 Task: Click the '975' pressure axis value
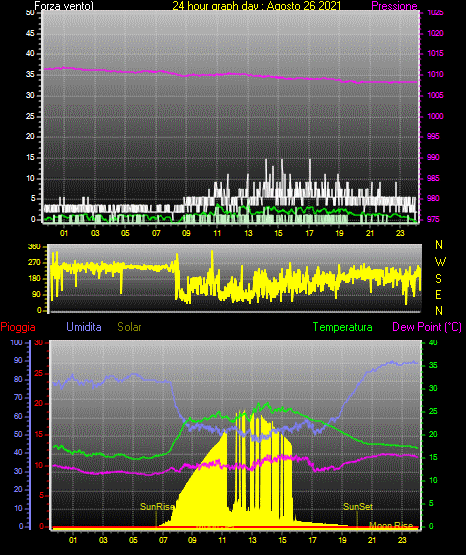point(433,219)
